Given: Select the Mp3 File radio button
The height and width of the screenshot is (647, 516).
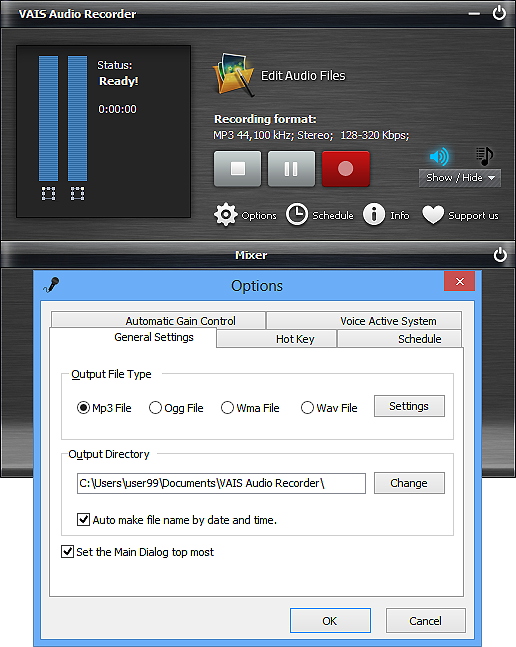Looking at the screenshot, I should [83, 408].
